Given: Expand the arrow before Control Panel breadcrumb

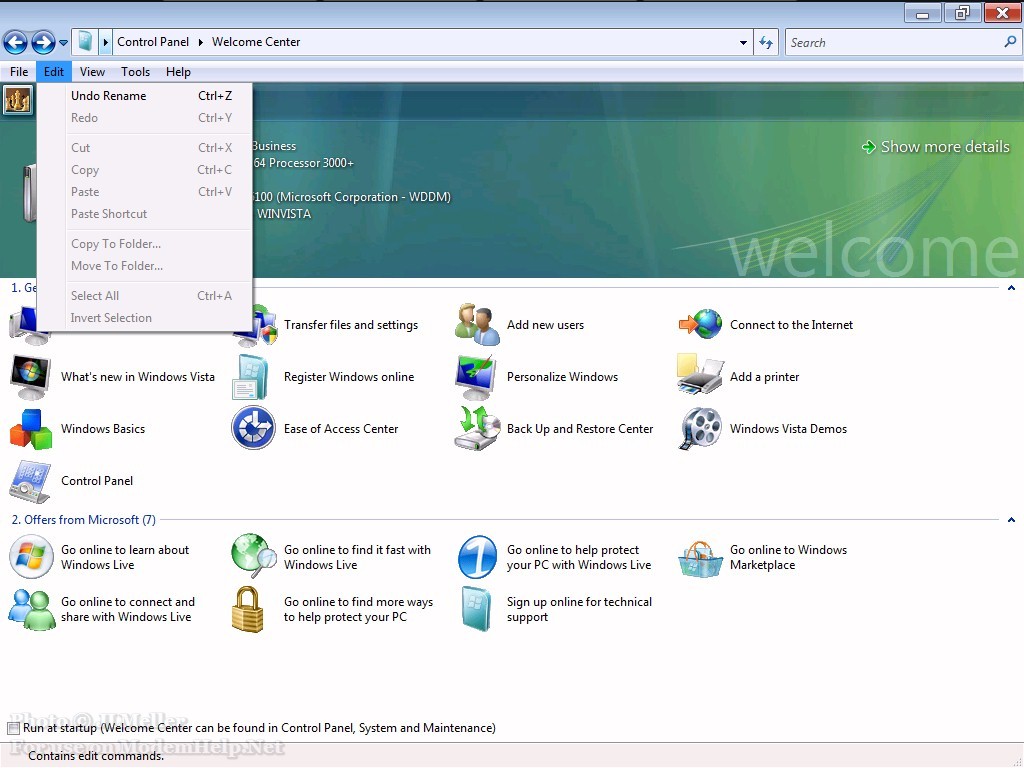Looking at the screenshot, I should tap(105, 42).
